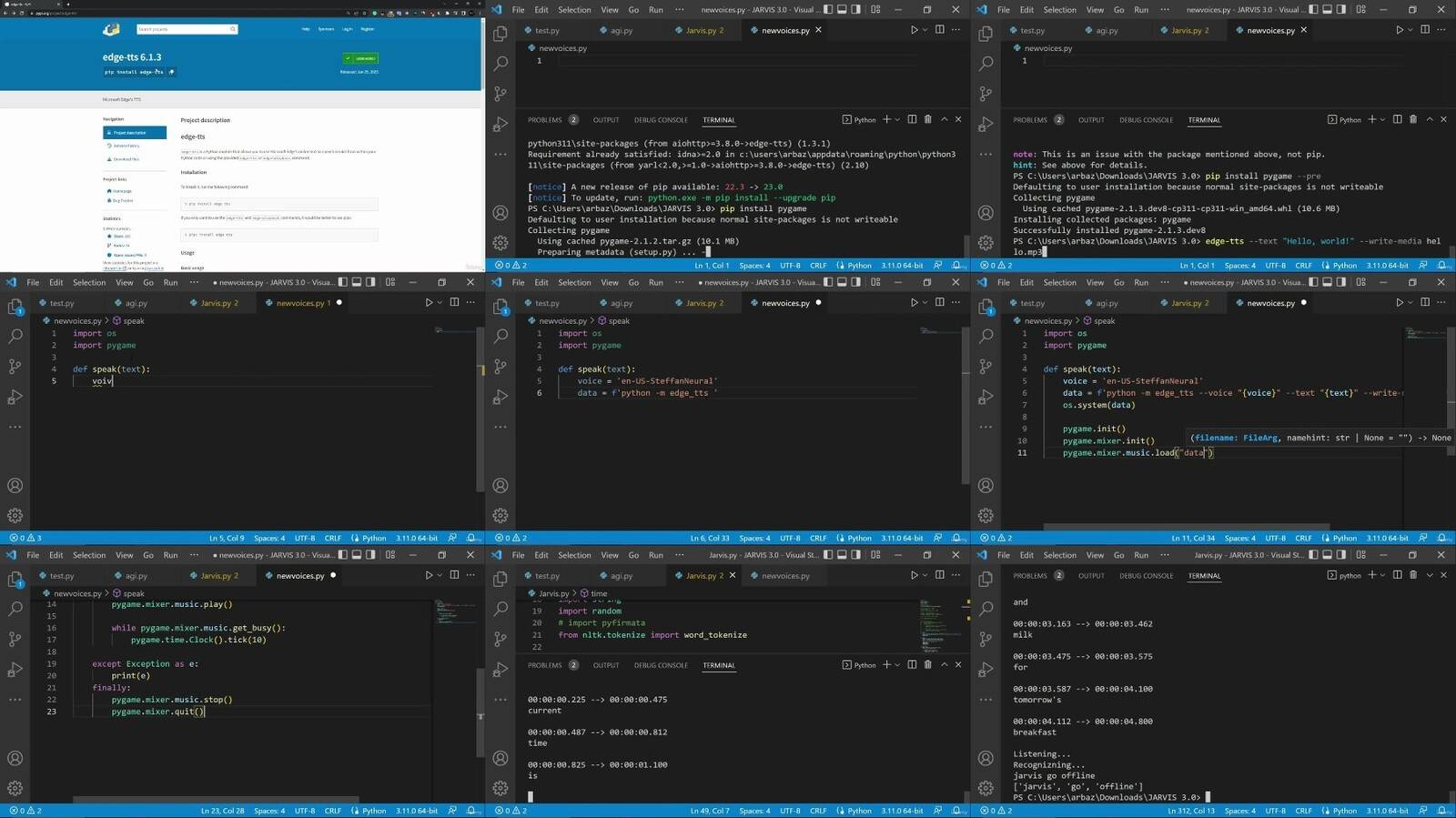Switch to DEBUG CONSOLE tab in Ln 49, Col 7 window
1456x818 pixels.
pos(661,665)
